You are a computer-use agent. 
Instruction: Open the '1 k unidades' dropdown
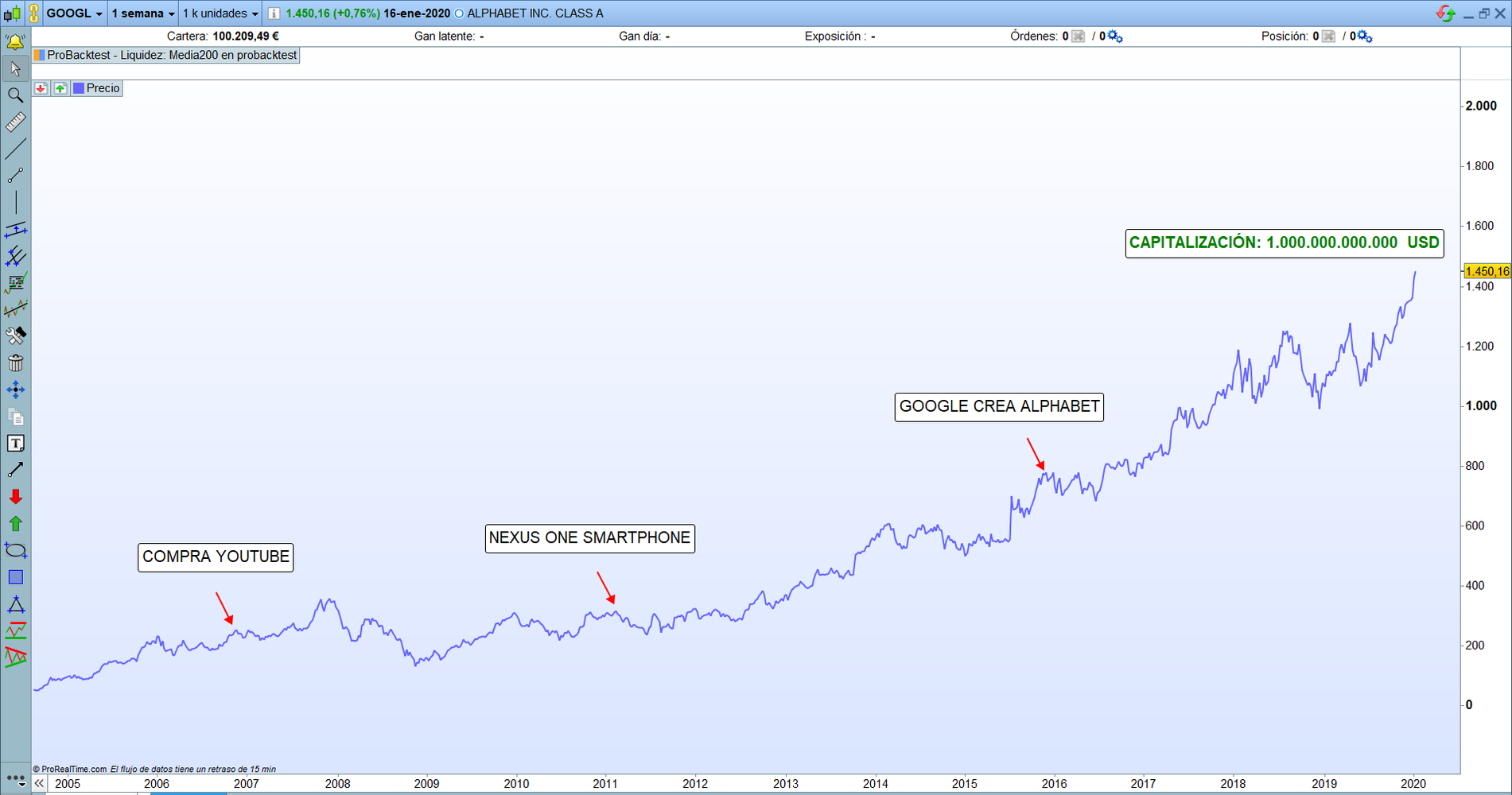[220, 14]
